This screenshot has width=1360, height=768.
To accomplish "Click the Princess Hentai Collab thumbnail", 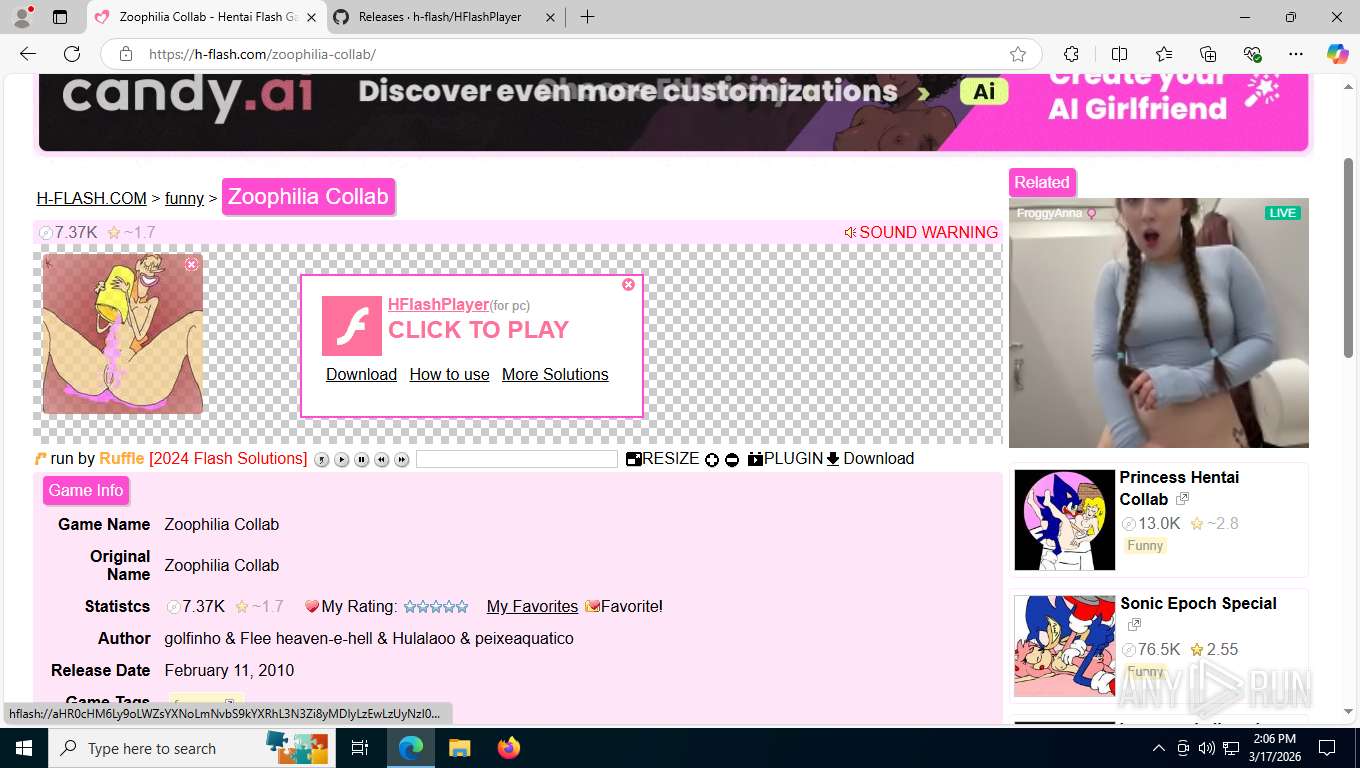I will click(x=1064, y=520).
